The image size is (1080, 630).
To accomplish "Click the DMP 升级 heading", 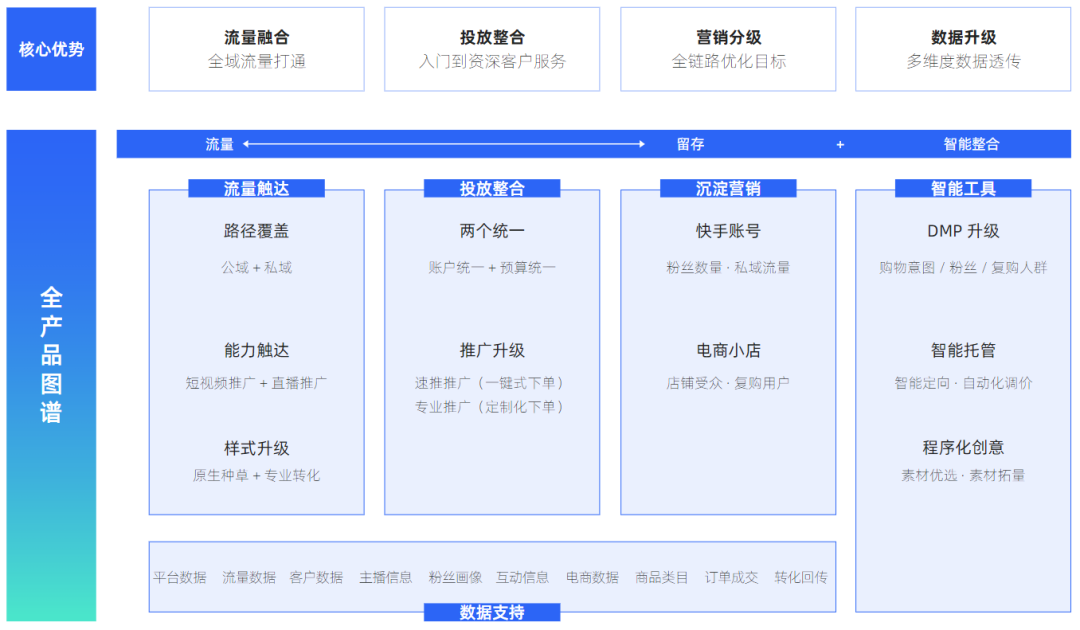I will point(963,231).
